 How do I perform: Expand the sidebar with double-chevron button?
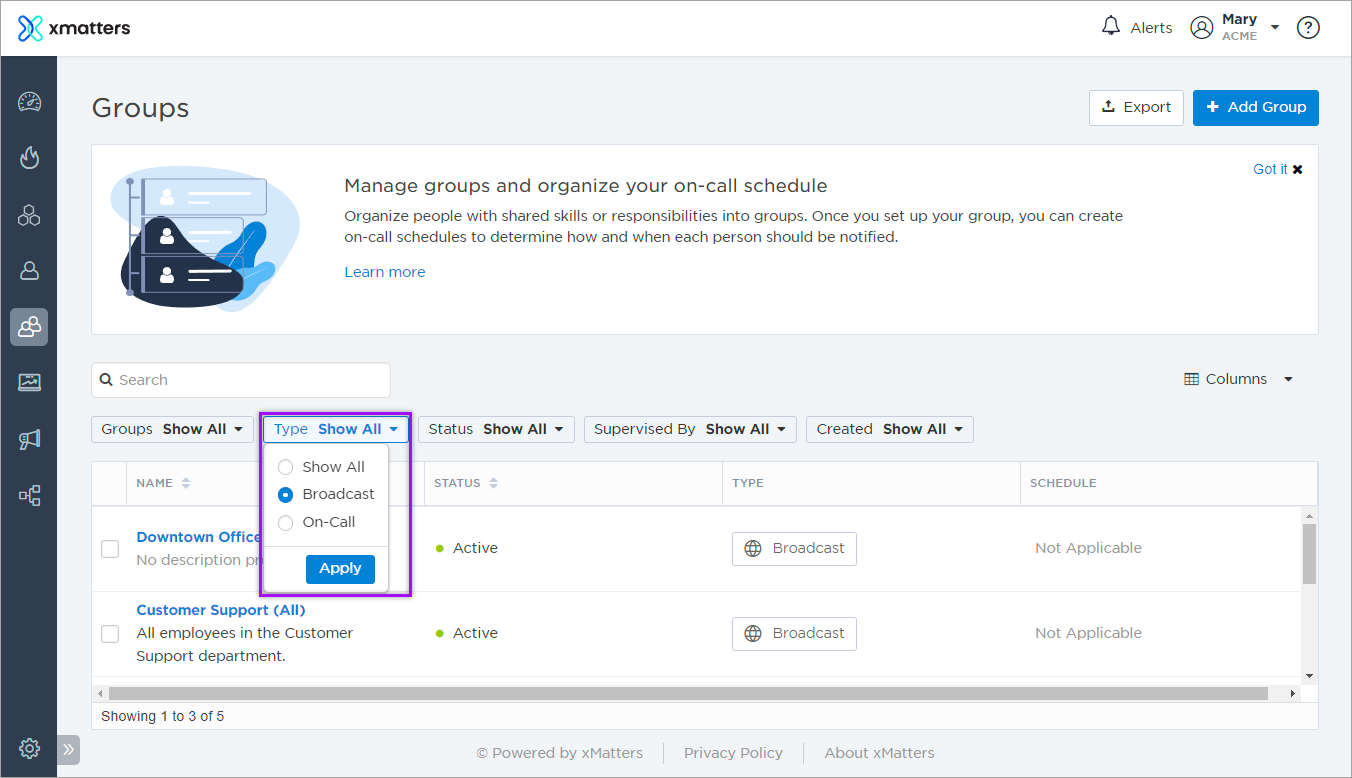pos(68,749)
